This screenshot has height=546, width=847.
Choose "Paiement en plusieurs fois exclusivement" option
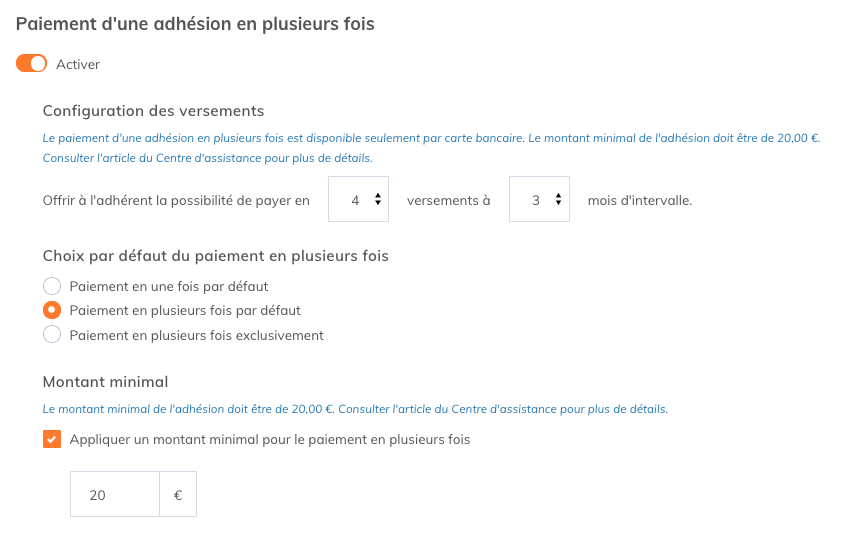[x=52, y=335]
